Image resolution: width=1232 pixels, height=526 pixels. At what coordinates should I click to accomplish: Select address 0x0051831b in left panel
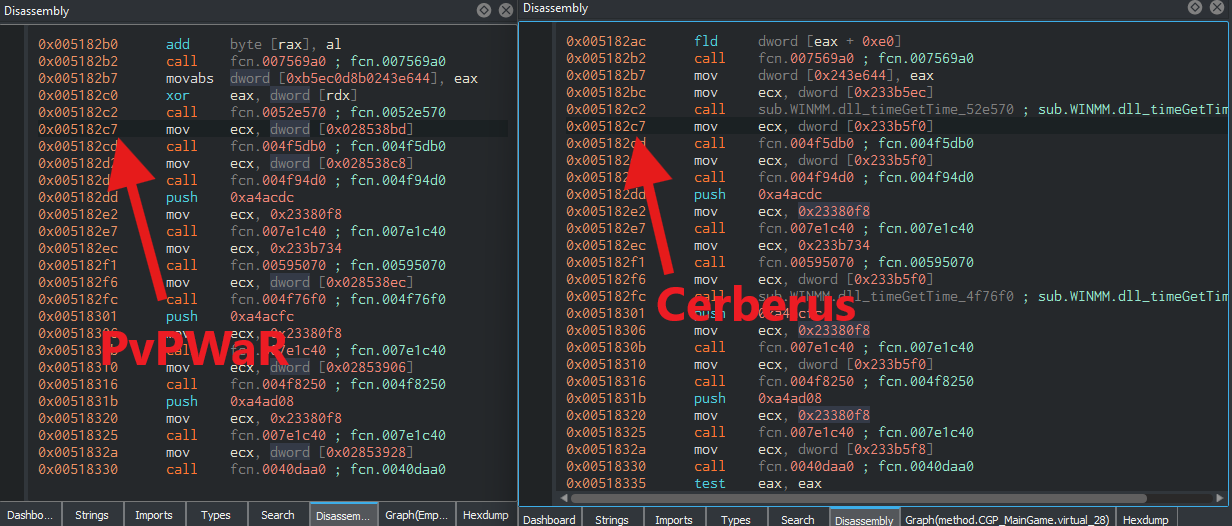[x=78, y=401]
